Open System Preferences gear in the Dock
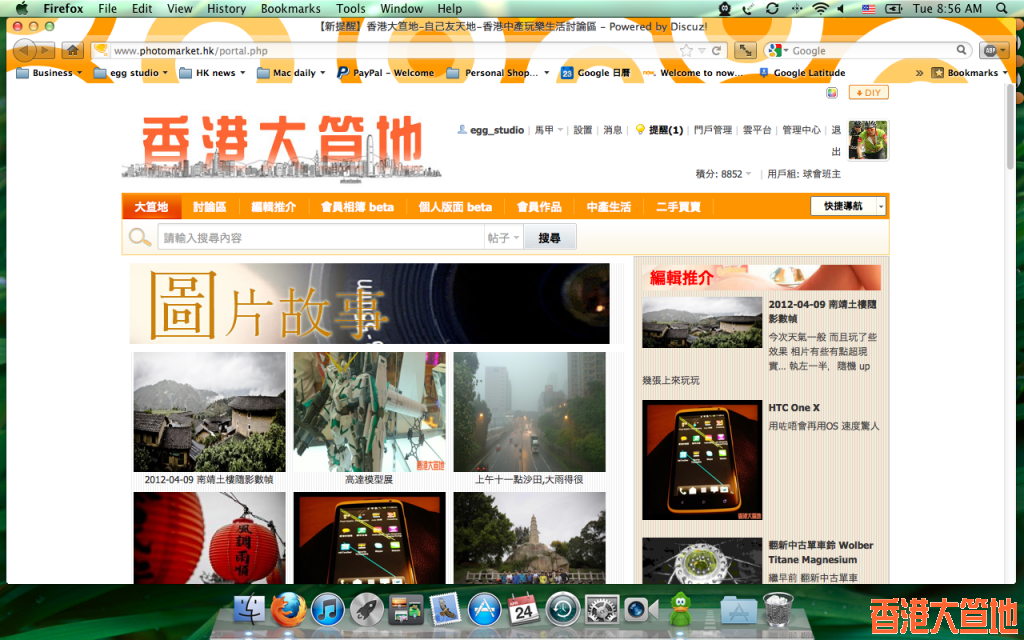Screen dimensions: 1024x640 tap(602, 610)
